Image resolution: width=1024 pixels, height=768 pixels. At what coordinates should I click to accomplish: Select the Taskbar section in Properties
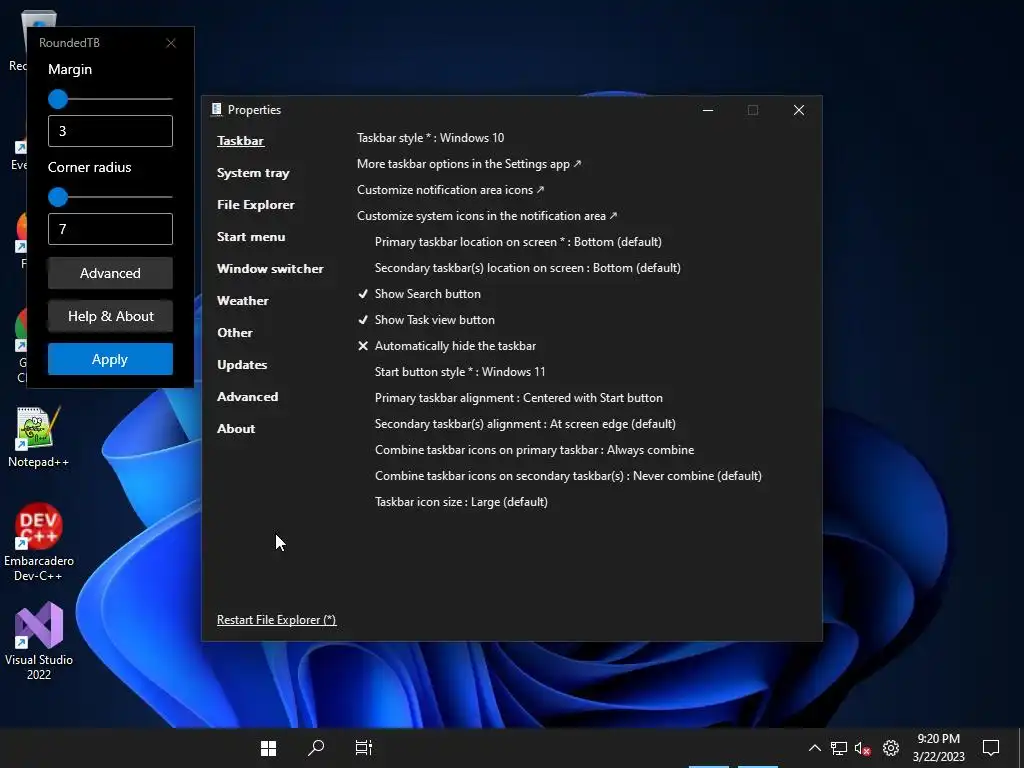pos(240,140)
